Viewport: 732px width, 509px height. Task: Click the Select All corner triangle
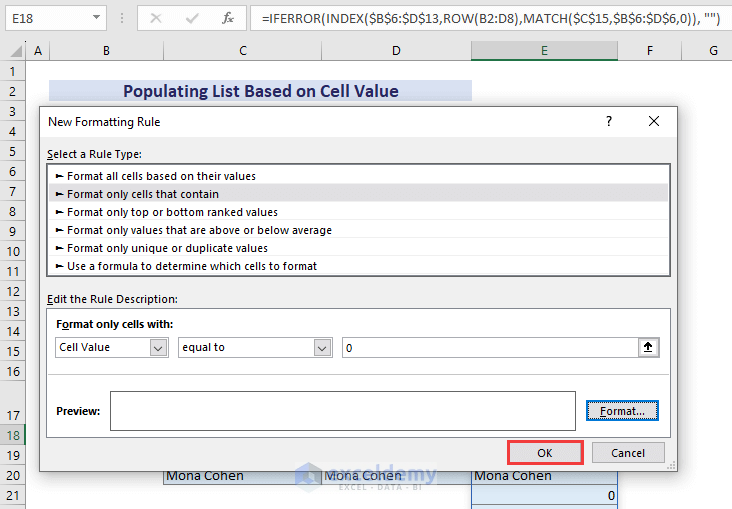tap(12, 51)
